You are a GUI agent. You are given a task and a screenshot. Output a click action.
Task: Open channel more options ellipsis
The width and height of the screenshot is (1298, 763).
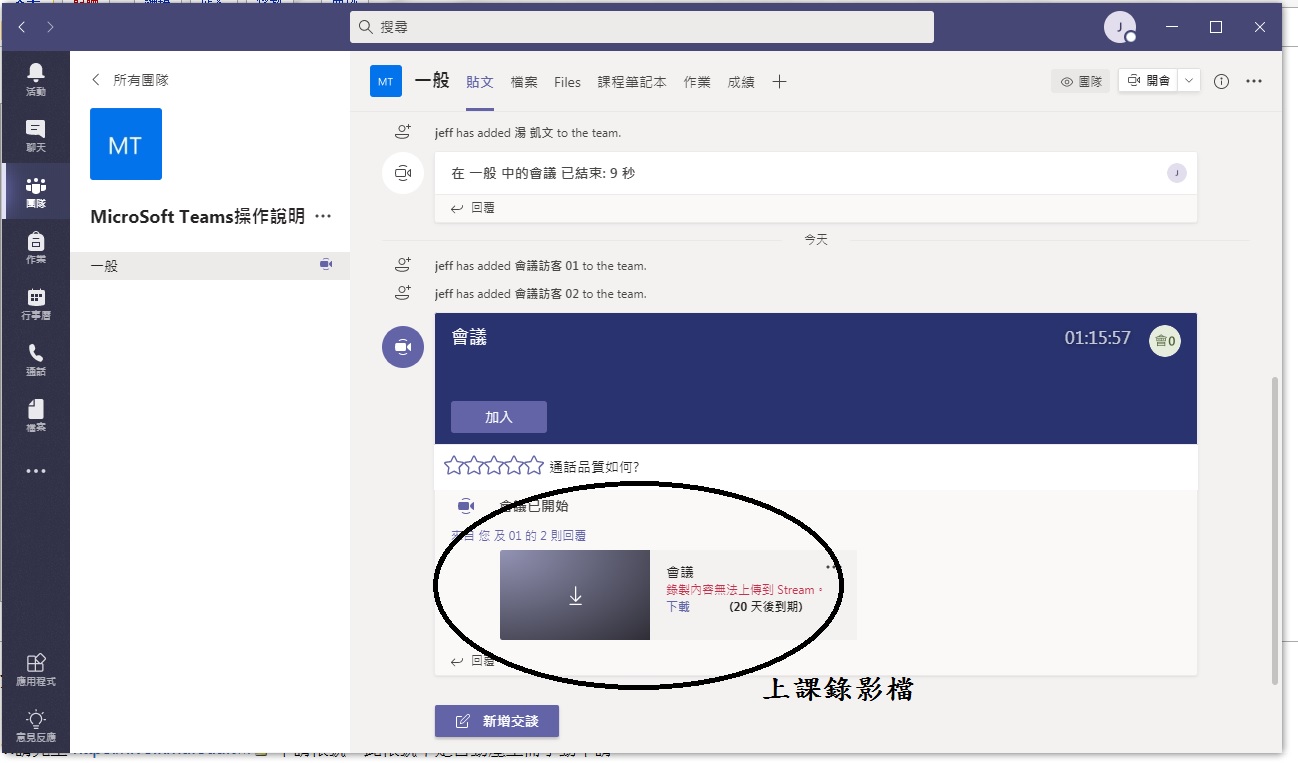1254,82
